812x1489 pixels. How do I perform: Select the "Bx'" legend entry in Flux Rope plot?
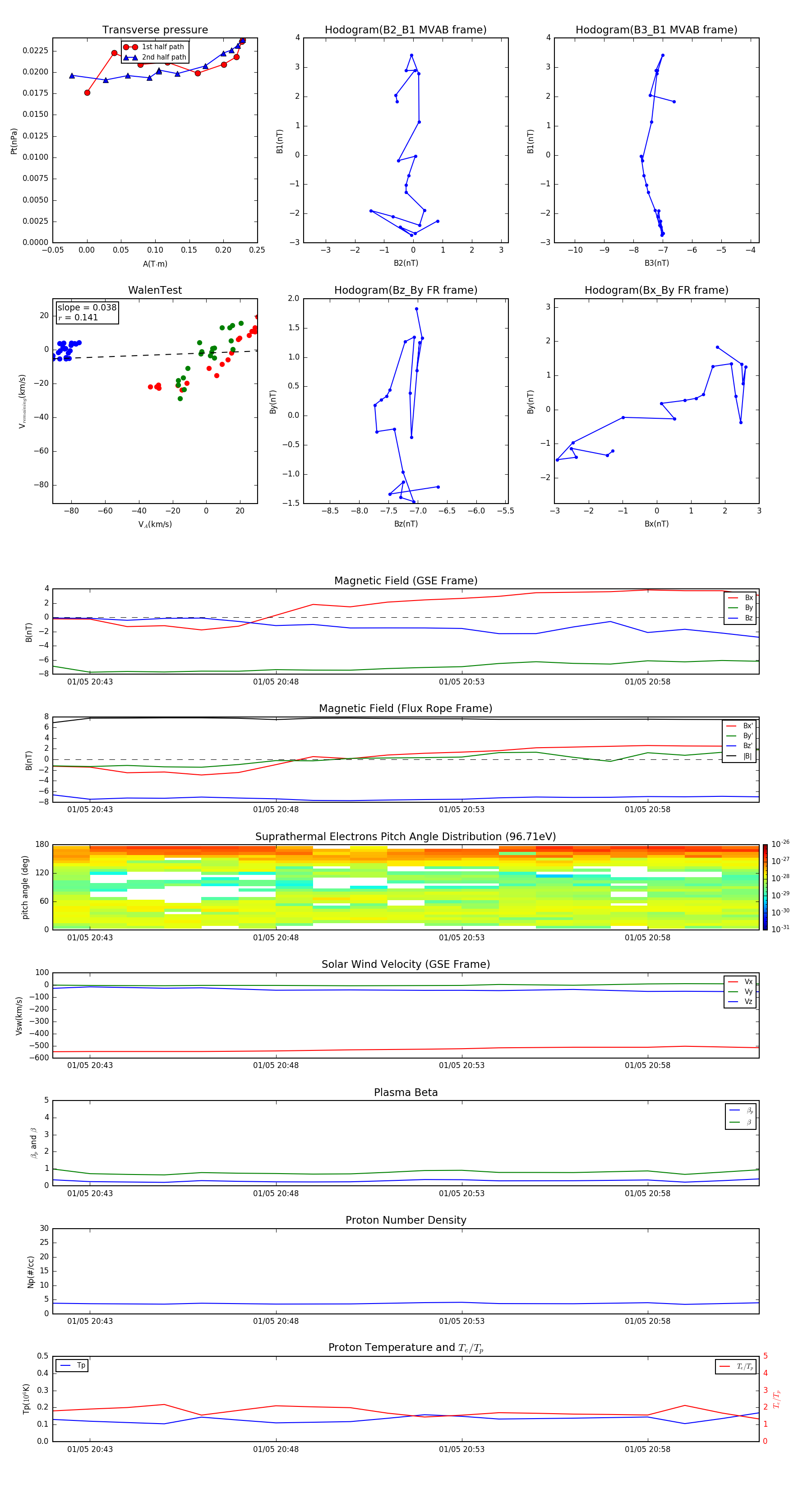pyautogui.click(x=739, y=726)
